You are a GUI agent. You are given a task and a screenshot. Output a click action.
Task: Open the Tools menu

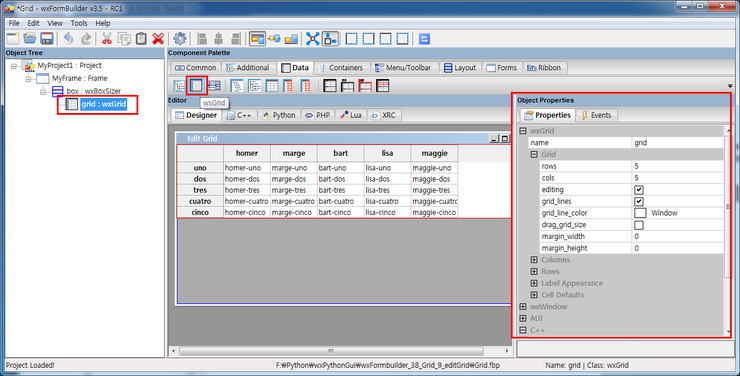79,23
